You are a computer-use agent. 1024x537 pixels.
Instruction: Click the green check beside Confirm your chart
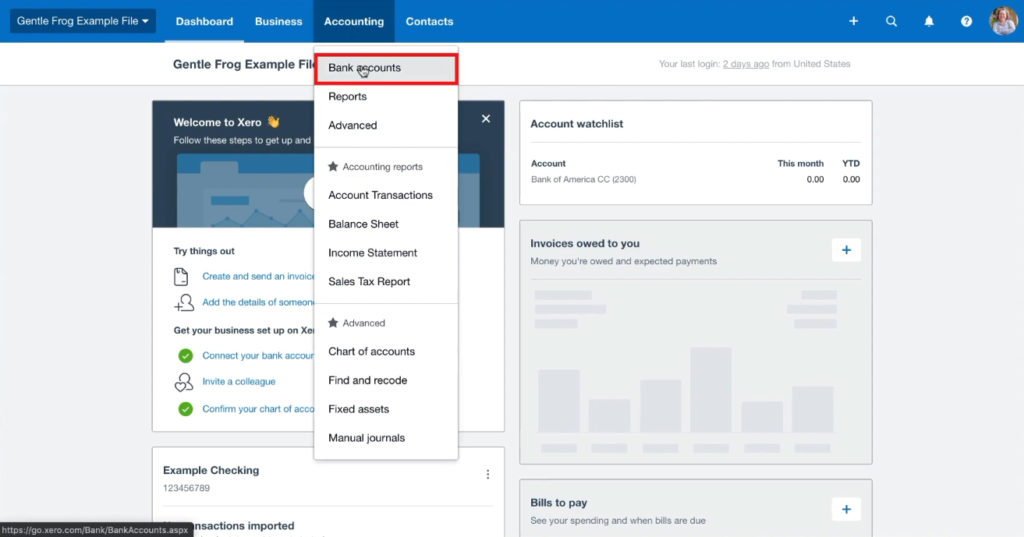185,409
